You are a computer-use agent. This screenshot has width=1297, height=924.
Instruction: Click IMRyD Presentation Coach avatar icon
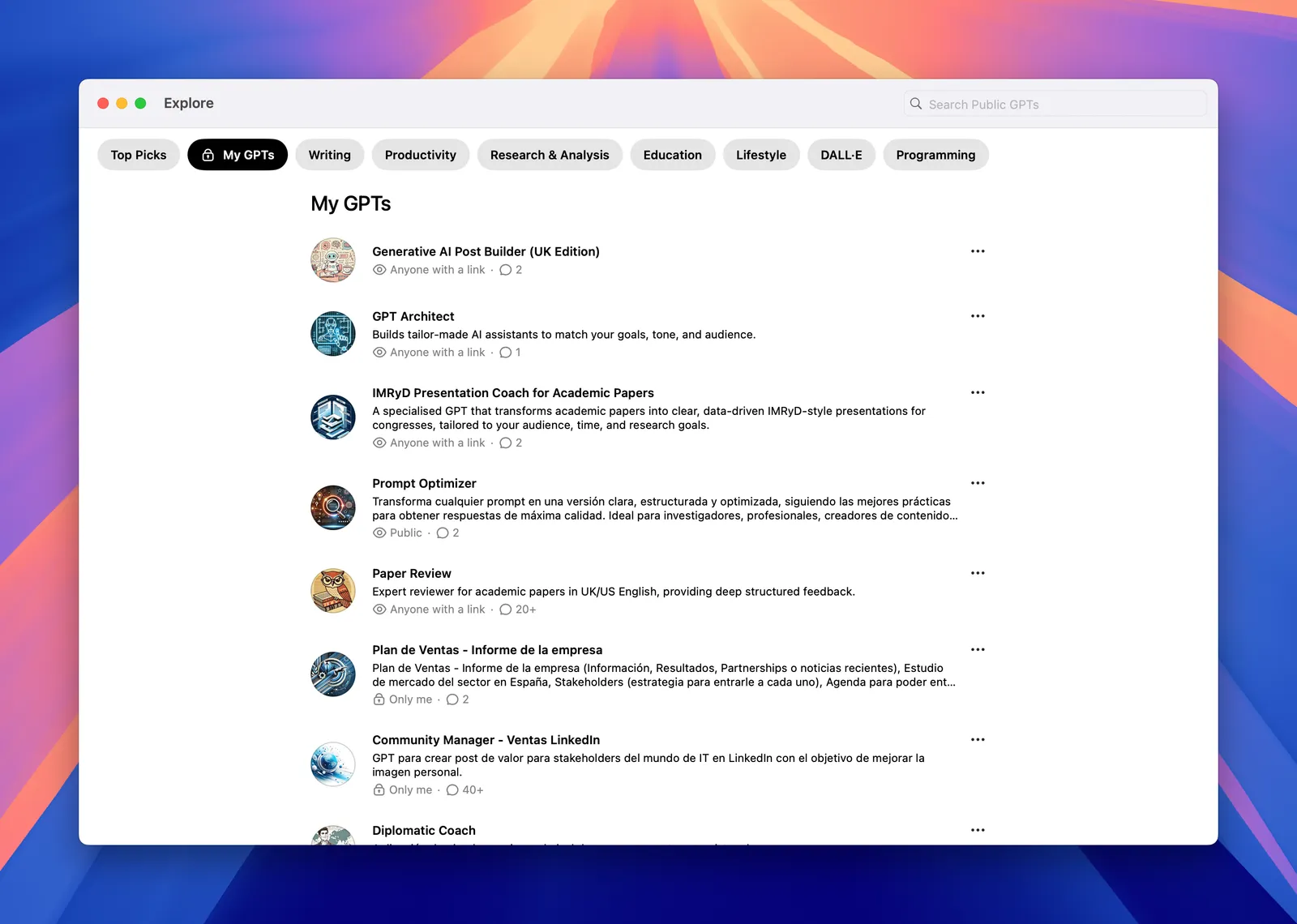click(x=333, y=417)
